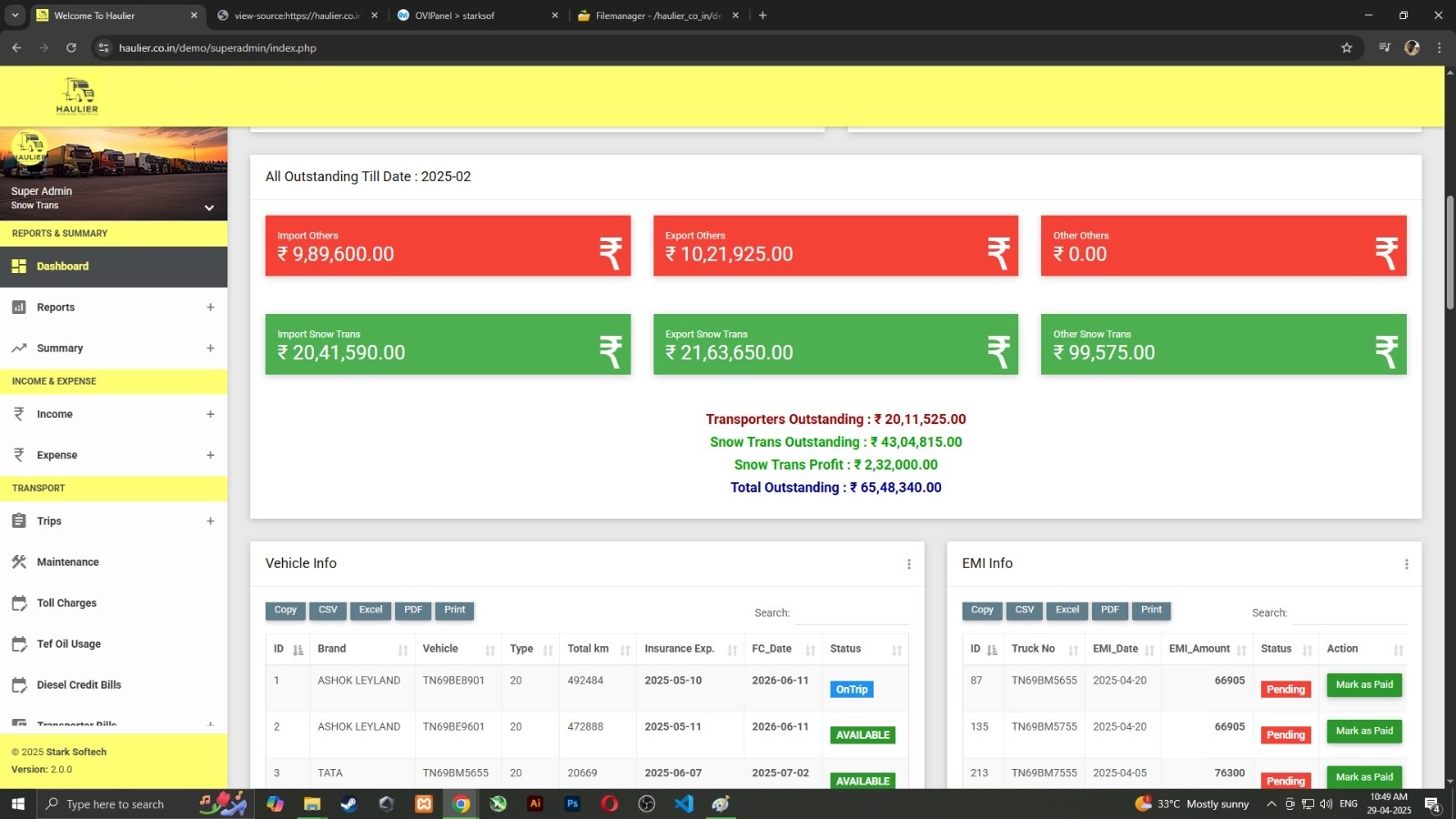Click the Tef Oil Usage sidebar icon
Screen dimensions: 1456x819
[19, 644]
